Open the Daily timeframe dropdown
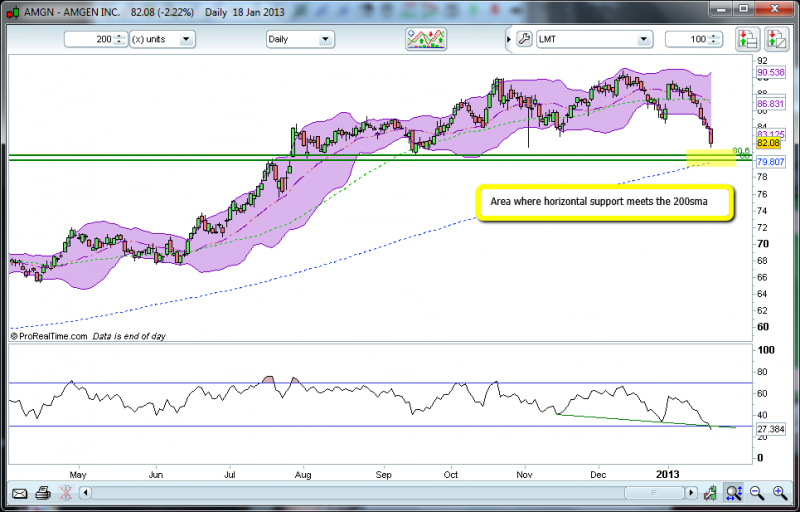Image resolution: width=800 pixels, height=512 pixels. coord(325,40)
